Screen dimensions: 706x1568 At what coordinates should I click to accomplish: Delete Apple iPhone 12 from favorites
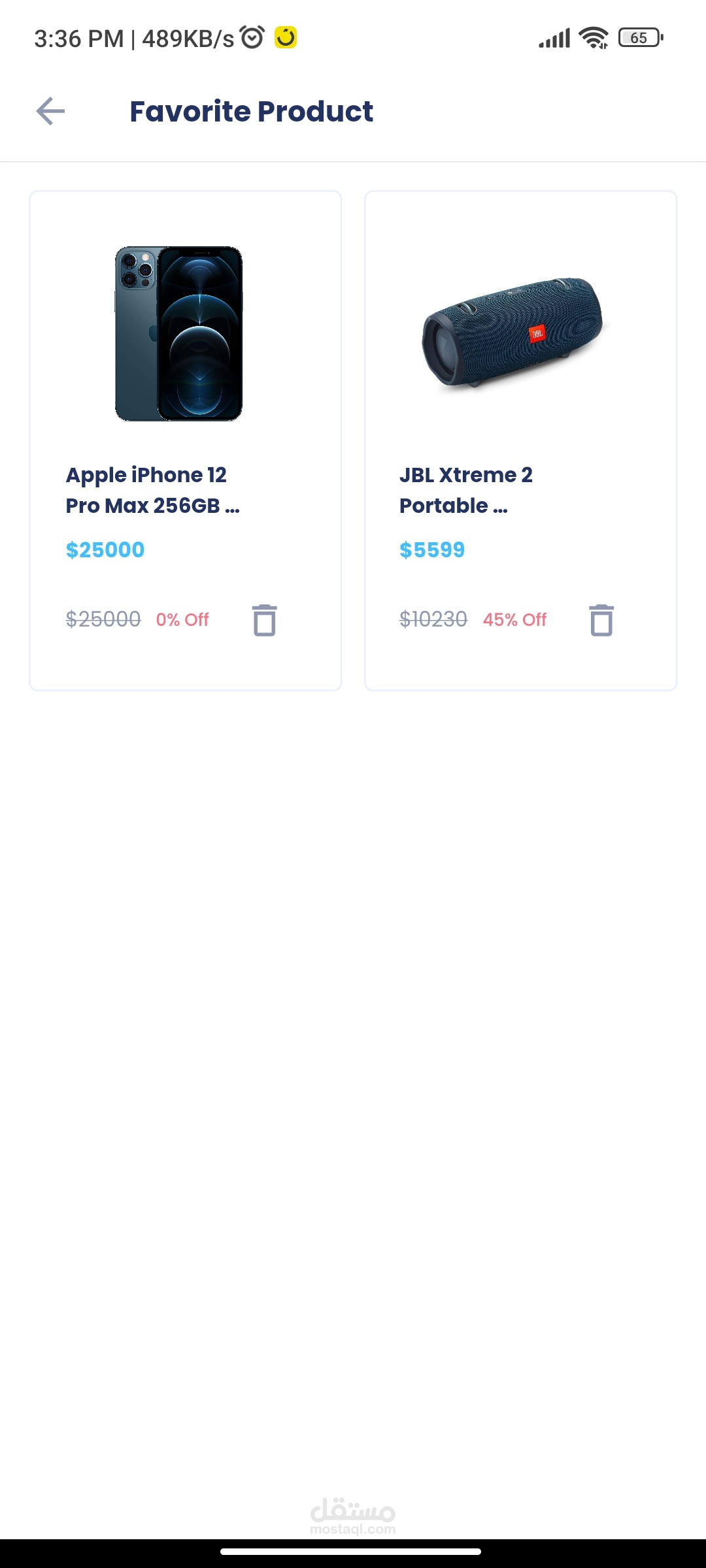tap(265, 620)
